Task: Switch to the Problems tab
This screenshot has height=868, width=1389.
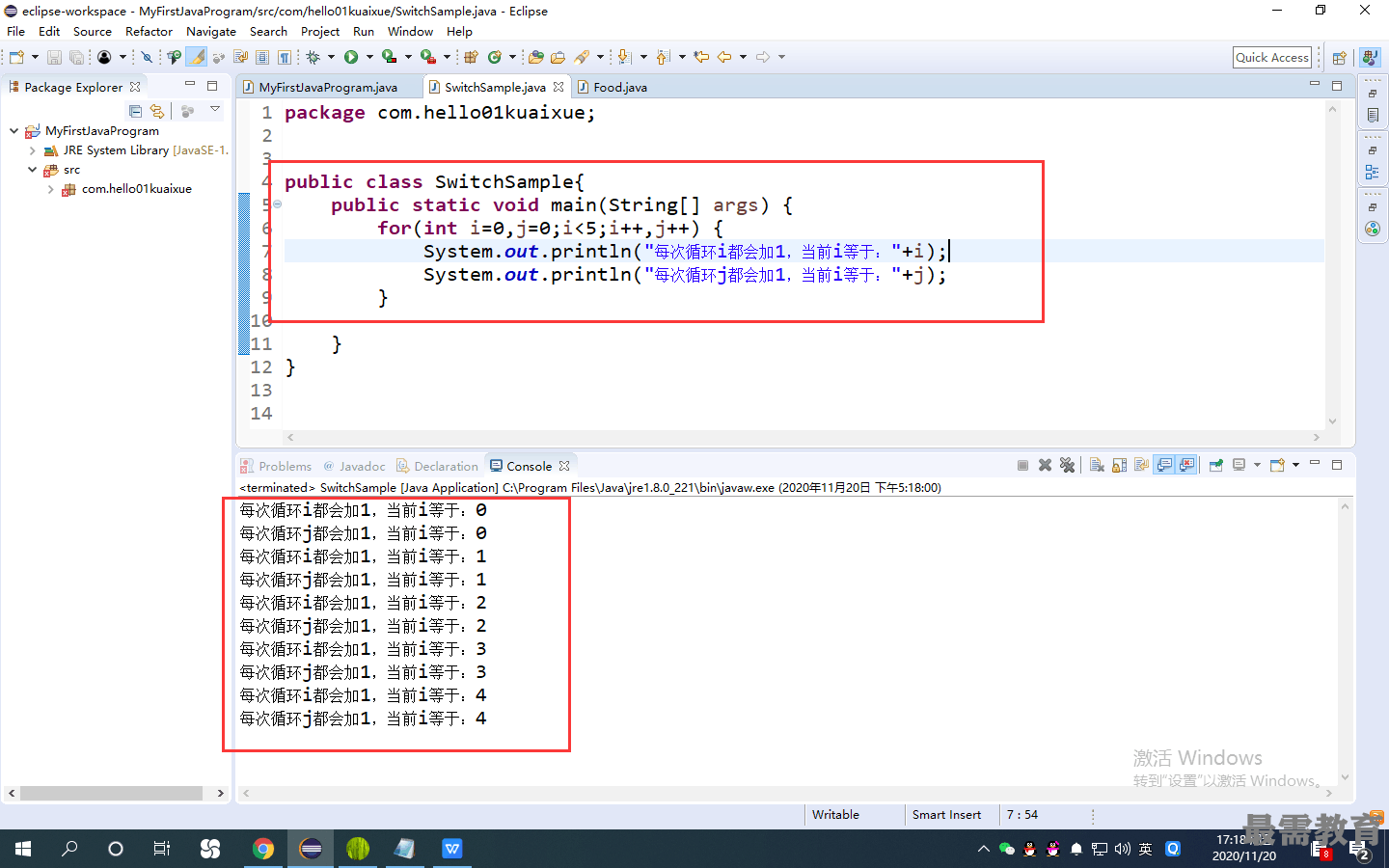Action: (x=276, y=466)
